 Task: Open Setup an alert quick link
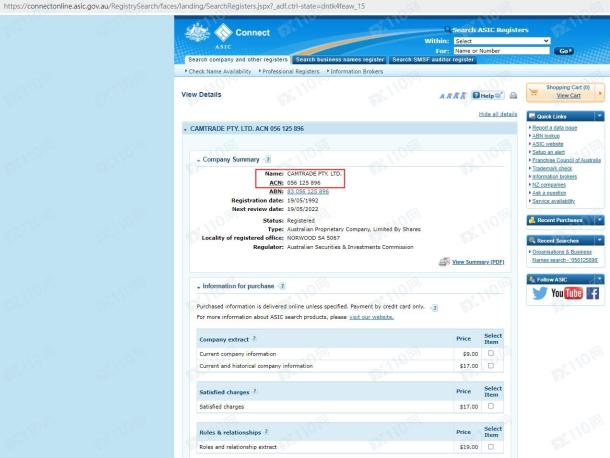[x=548, y=152]
